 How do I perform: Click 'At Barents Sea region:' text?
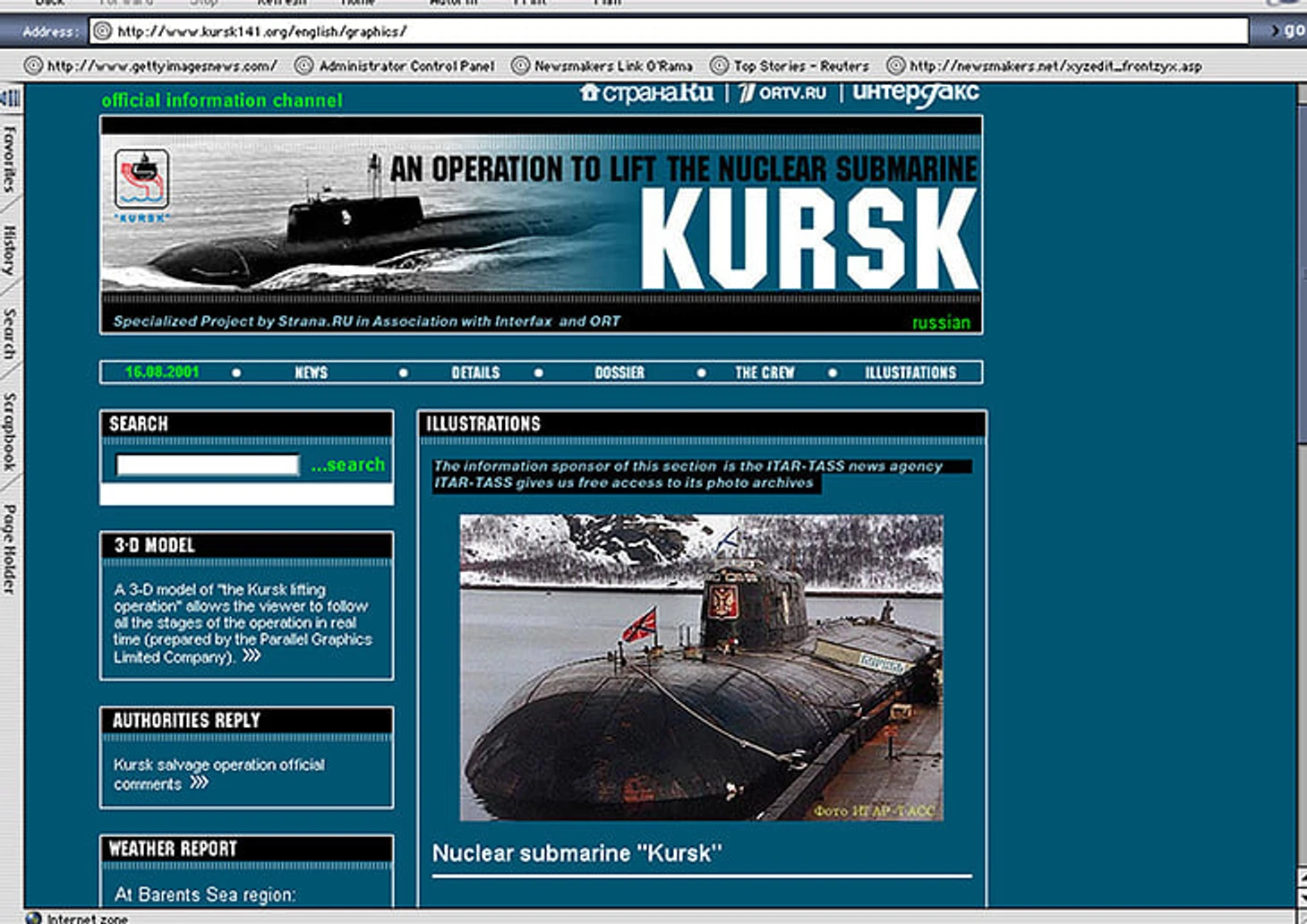[x=204, y=894]
